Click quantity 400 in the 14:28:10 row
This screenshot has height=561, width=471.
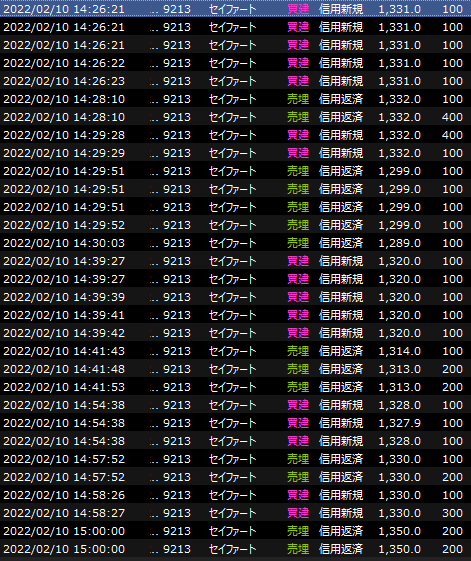click(x=452, y=117)
